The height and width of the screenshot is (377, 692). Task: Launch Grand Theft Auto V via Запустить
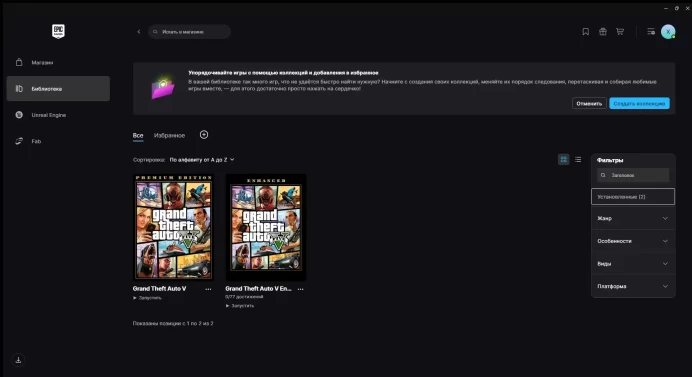tap(147, 298)
